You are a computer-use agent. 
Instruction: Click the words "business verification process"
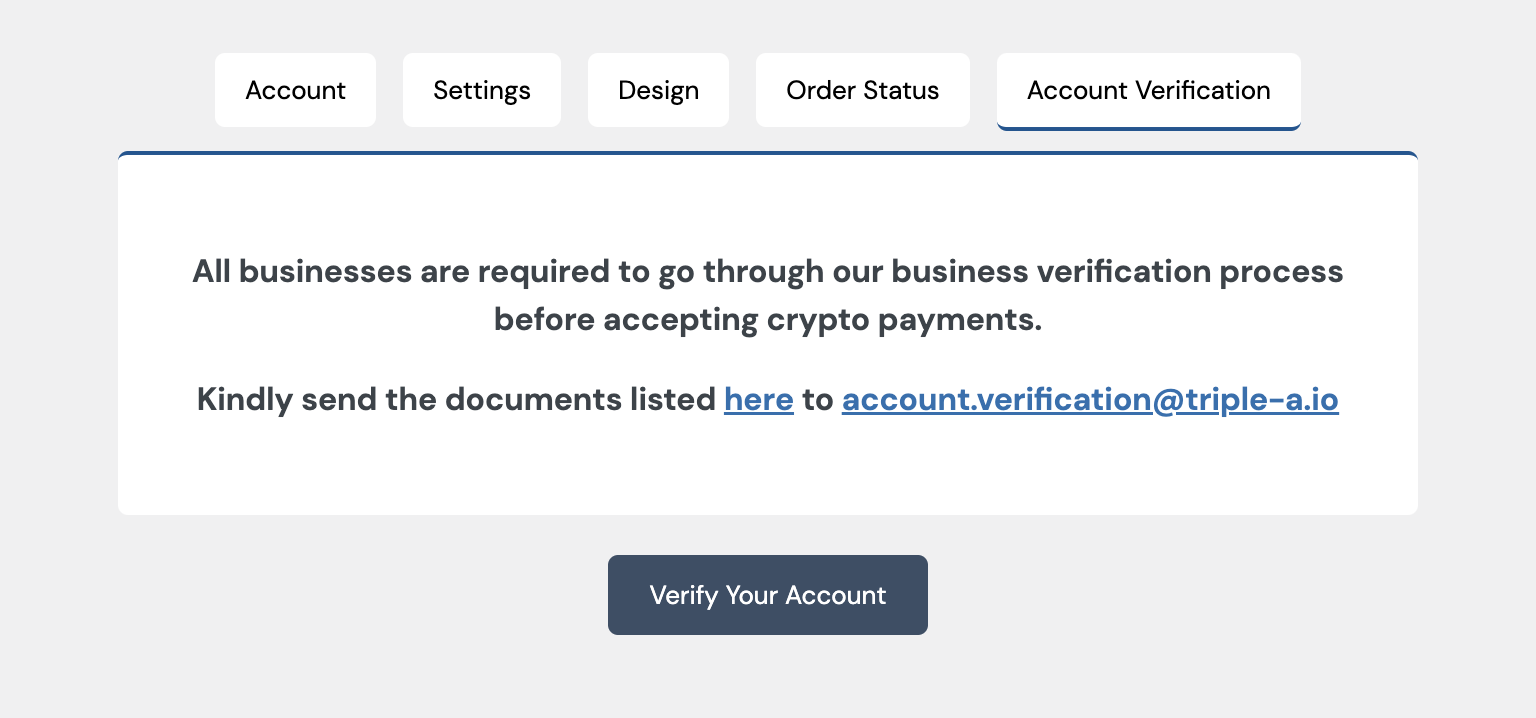[1117, 272]
